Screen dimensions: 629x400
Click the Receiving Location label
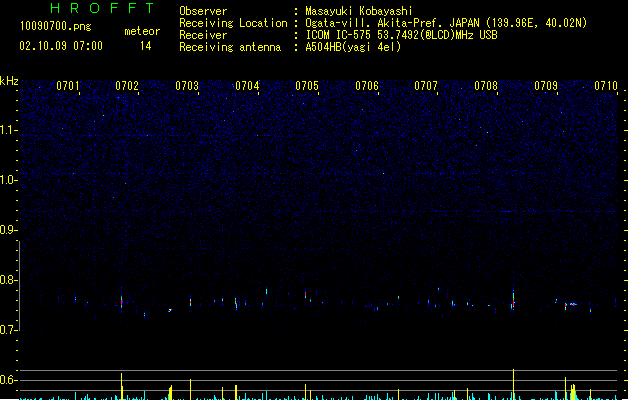coord(233,23)
